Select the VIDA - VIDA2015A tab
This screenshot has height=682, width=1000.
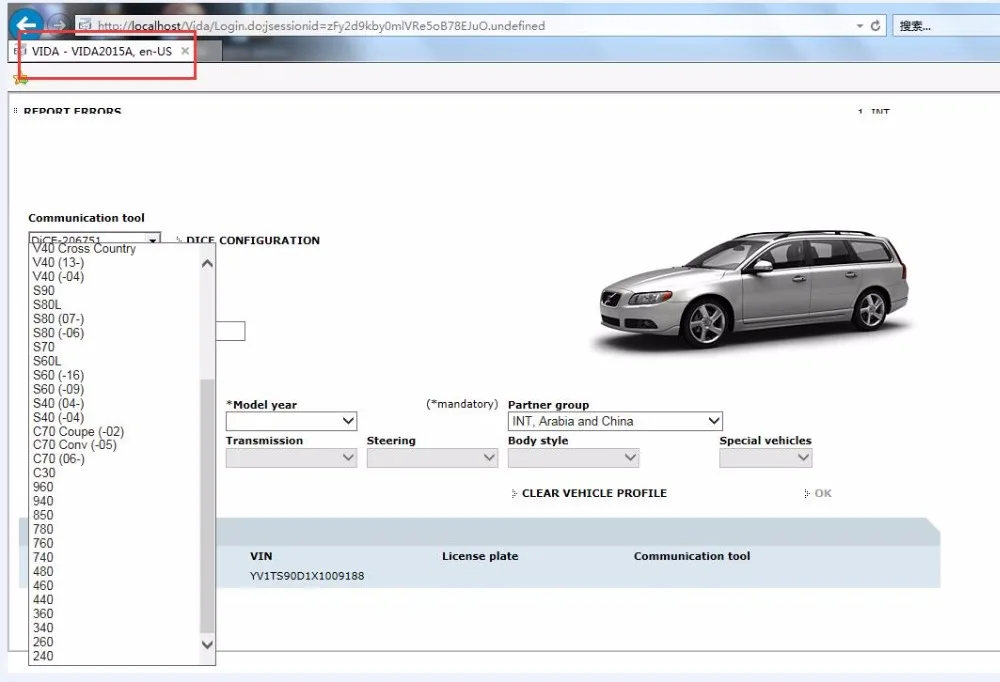[102, 51]
